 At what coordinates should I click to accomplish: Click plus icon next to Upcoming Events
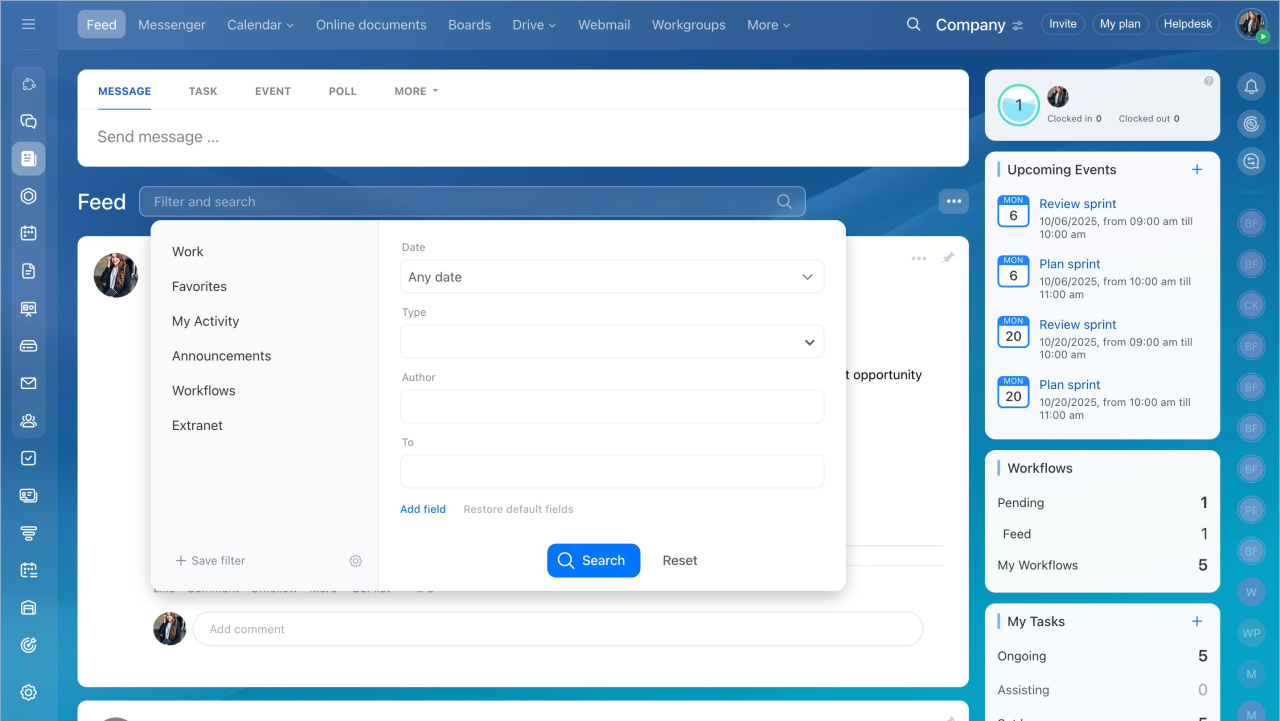1197,170
